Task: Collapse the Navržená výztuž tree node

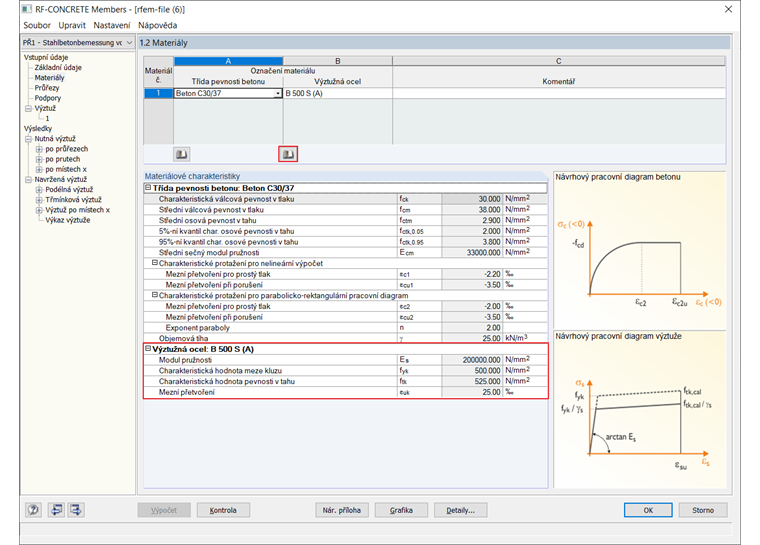Action: tap(28, 180)
